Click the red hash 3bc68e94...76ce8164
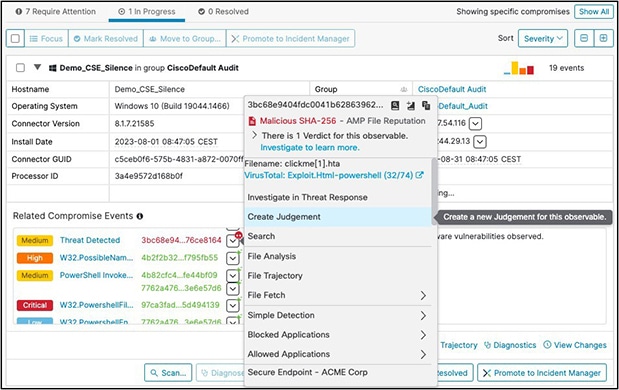 tap(181, 240)
